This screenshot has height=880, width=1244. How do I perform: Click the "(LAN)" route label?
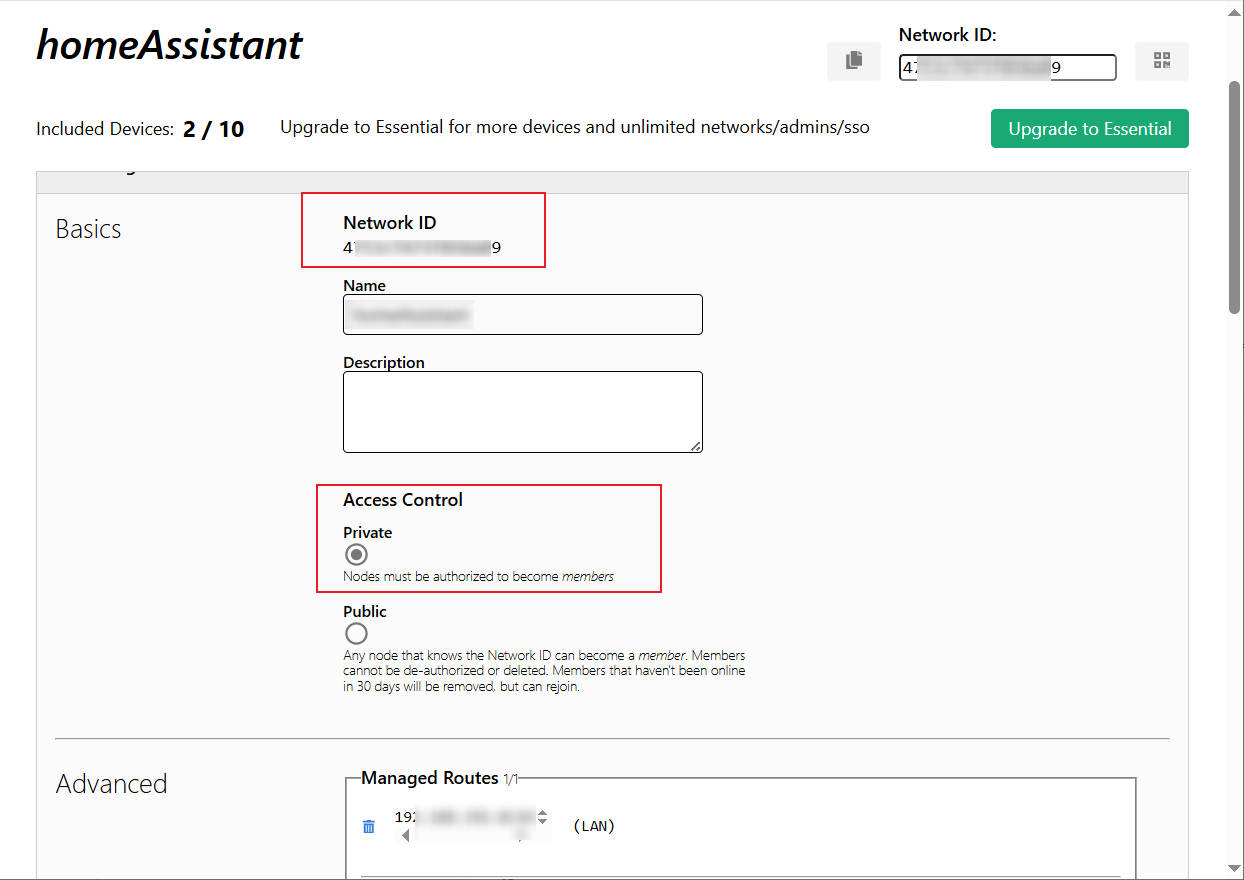594,826
